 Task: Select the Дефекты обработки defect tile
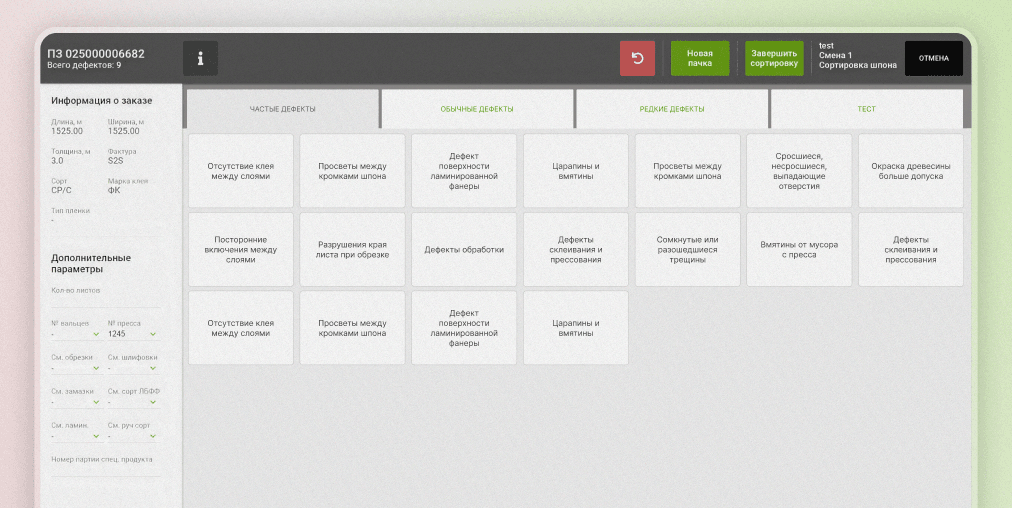click(464, 250)
